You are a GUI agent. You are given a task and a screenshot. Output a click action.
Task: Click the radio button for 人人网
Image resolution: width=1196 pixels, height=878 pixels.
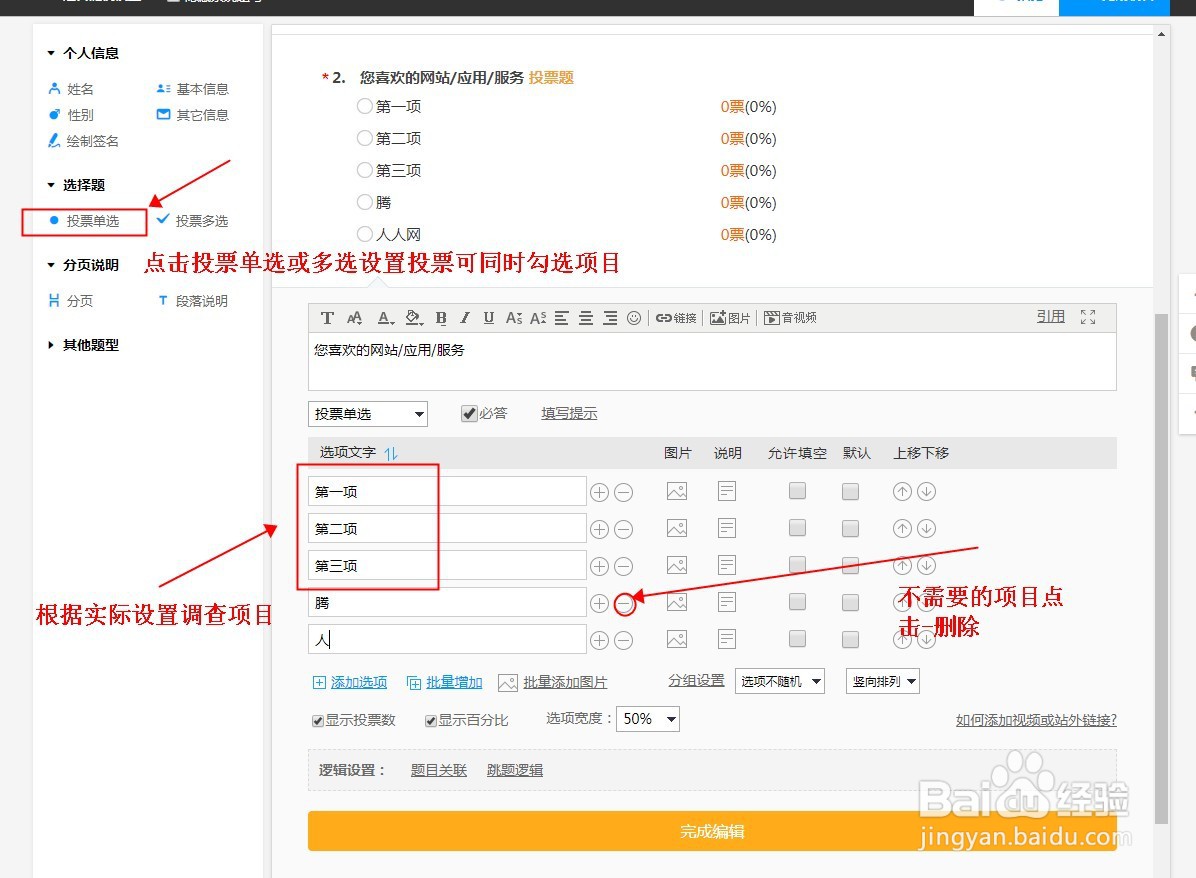pyautogui.click(x=364, y=234)
